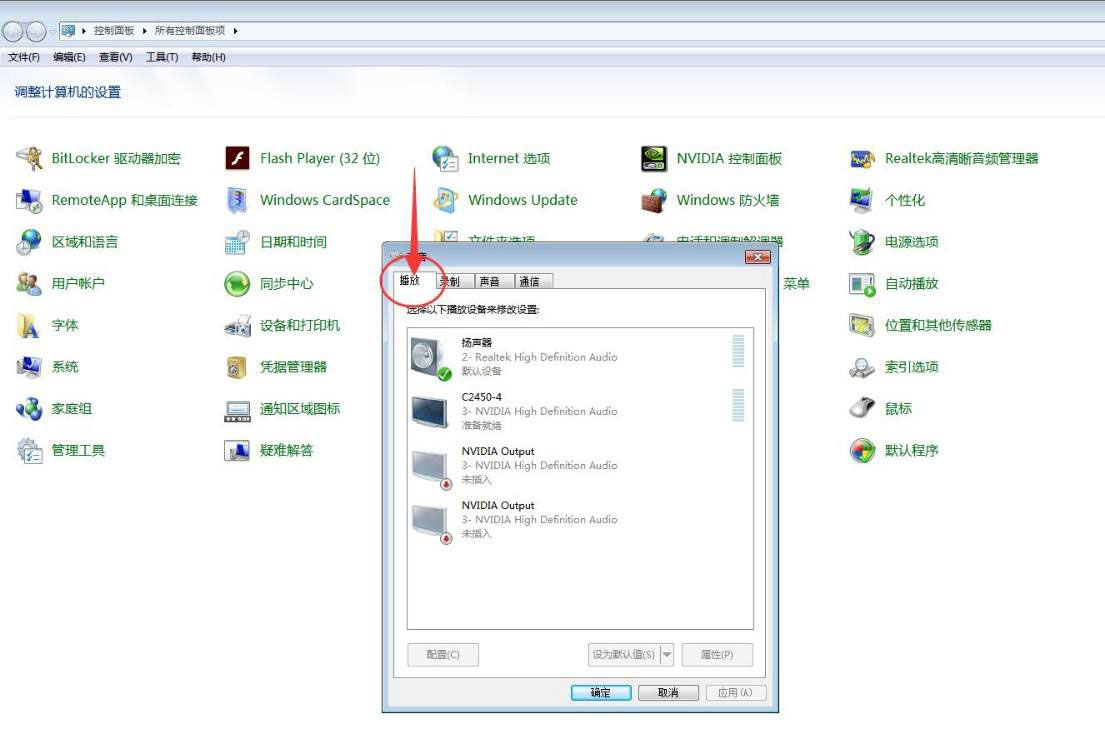
Task: Click the NVIDIA 控制面板 icon
Action: click(x=653, y=158)
